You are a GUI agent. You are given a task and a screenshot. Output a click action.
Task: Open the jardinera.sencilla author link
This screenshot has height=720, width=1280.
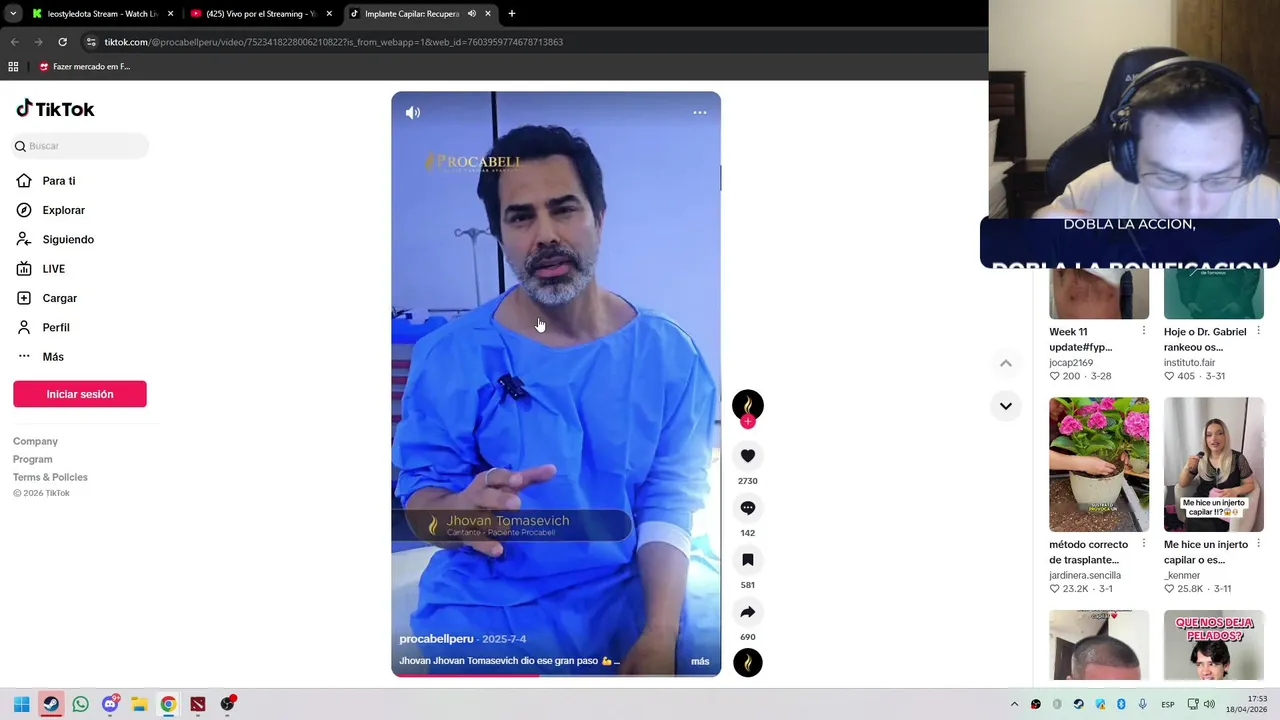pyautogui.click(x=1085, y=576)
